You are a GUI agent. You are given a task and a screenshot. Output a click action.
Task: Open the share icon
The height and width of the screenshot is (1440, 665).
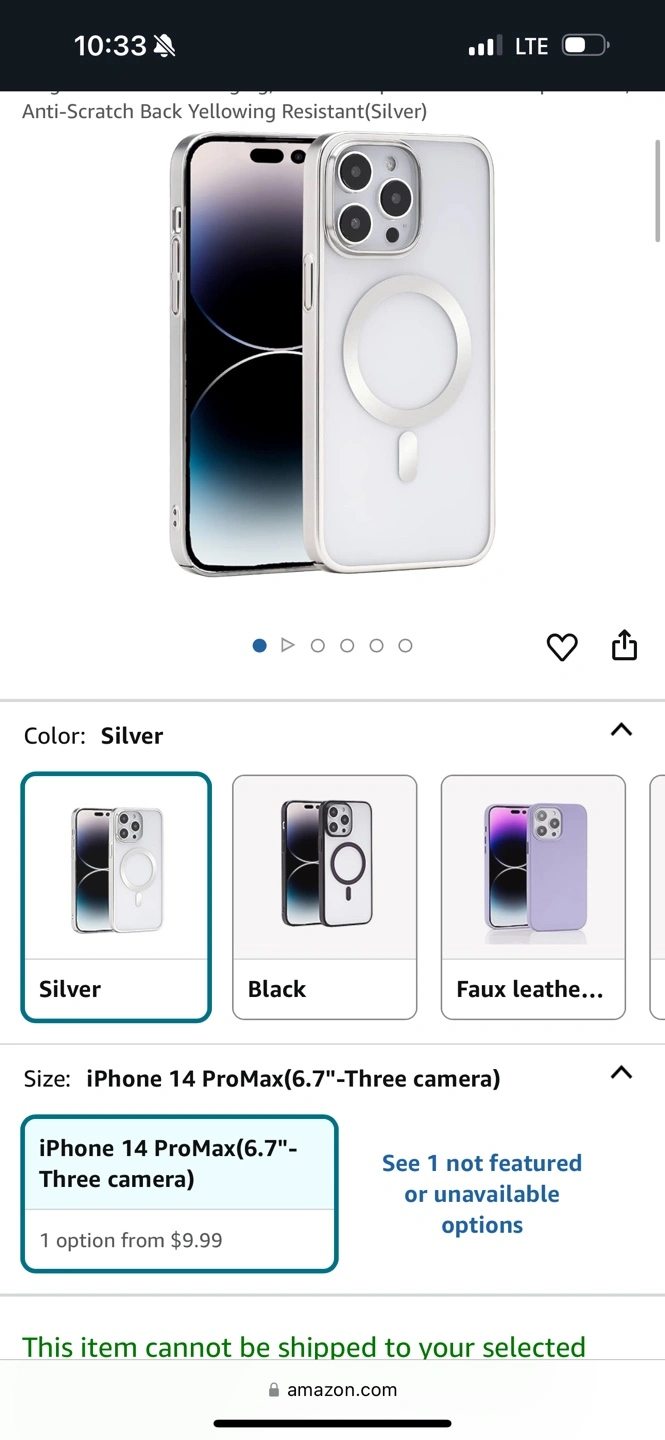coord(624,645)
